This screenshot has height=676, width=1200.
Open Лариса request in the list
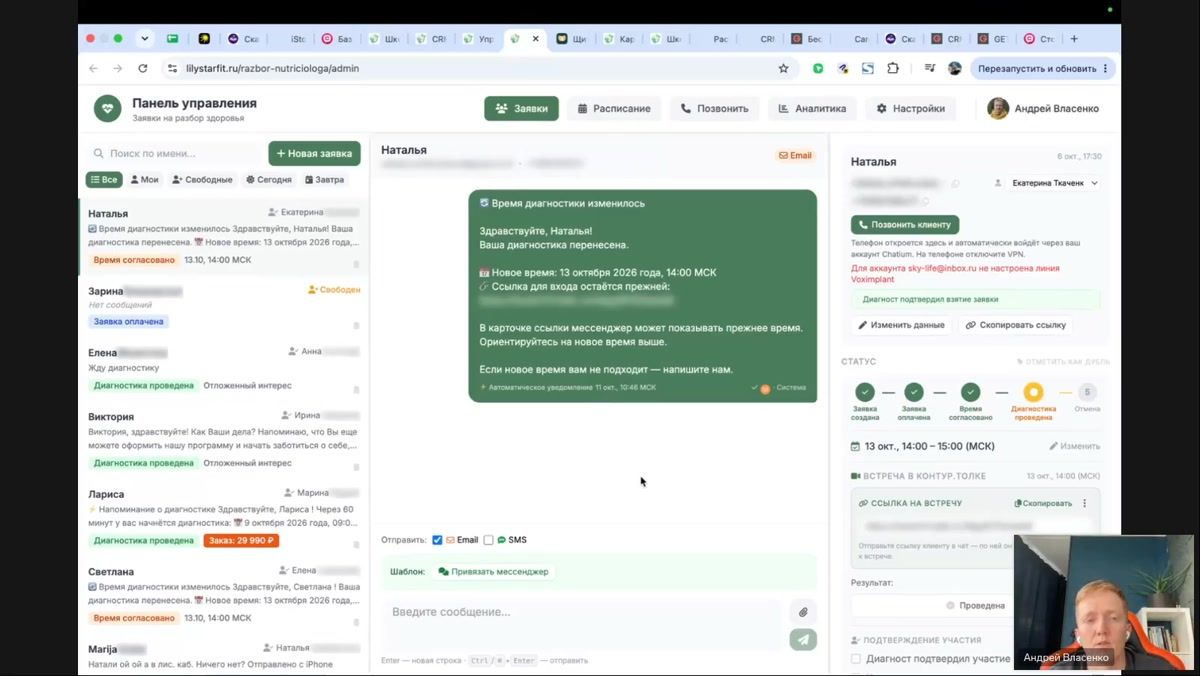tap(224, 516)
